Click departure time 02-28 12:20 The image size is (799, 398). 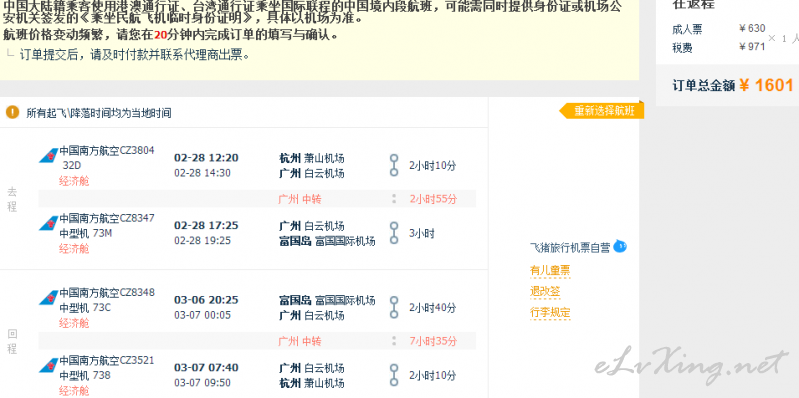pyautogui.click(x=206, y=158)
